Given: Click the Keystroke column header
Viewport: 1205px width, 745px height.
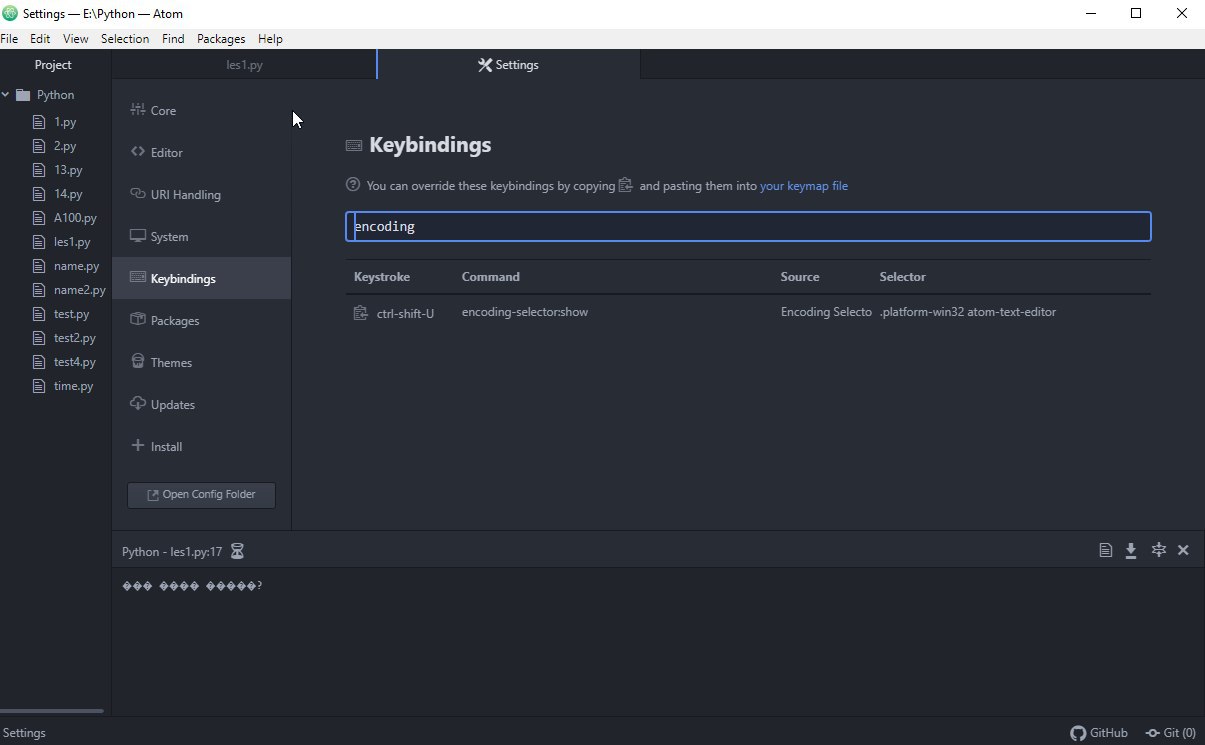Looking at the screenshot, I should [x=382, y=277].
